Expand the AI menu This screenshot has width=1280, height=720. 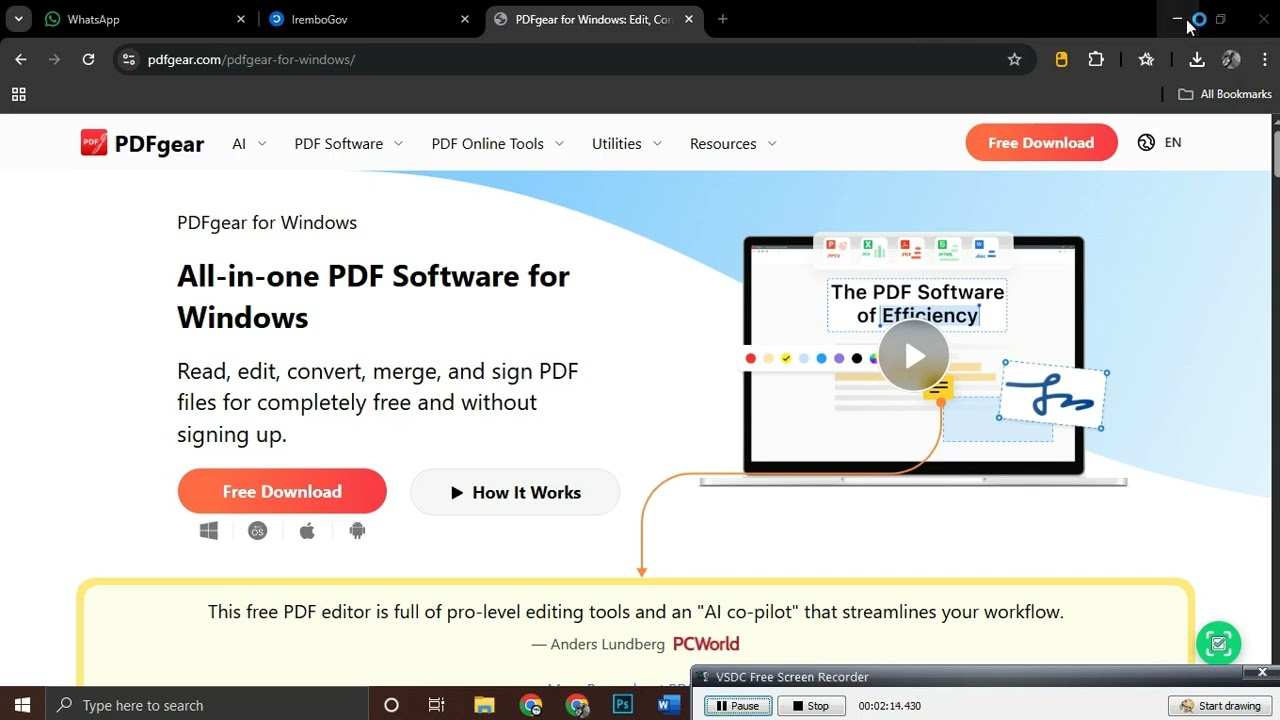[249, 144]
